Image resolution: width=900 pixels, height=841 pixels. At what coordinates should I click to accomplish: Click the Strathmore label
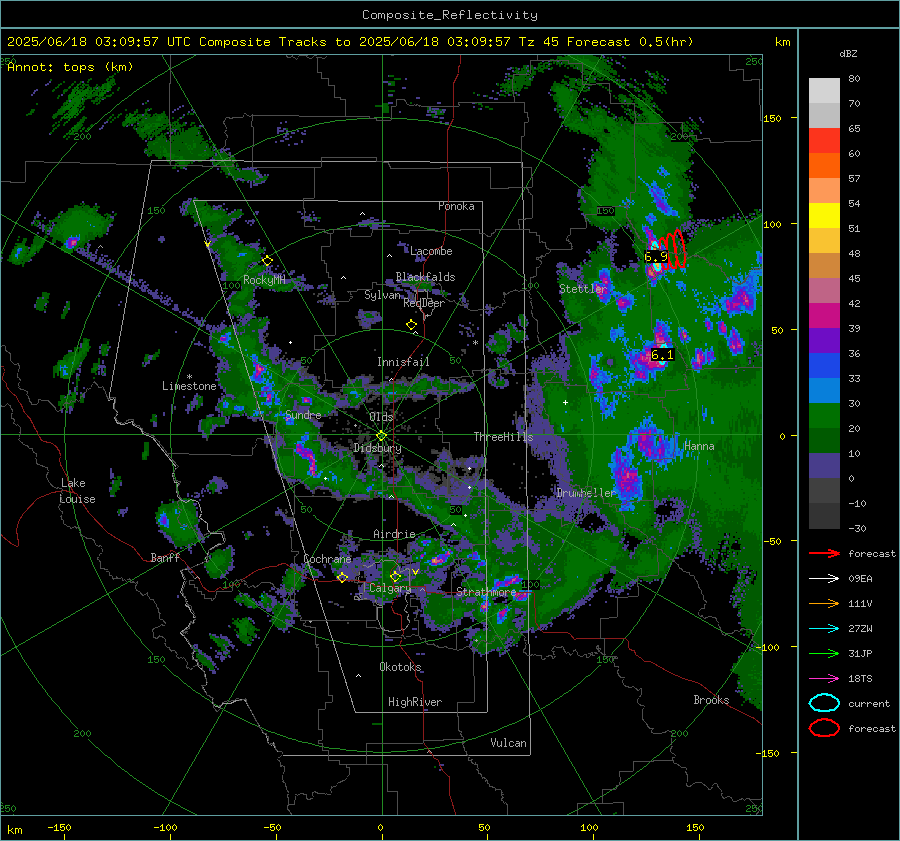[x=486, y=592]
